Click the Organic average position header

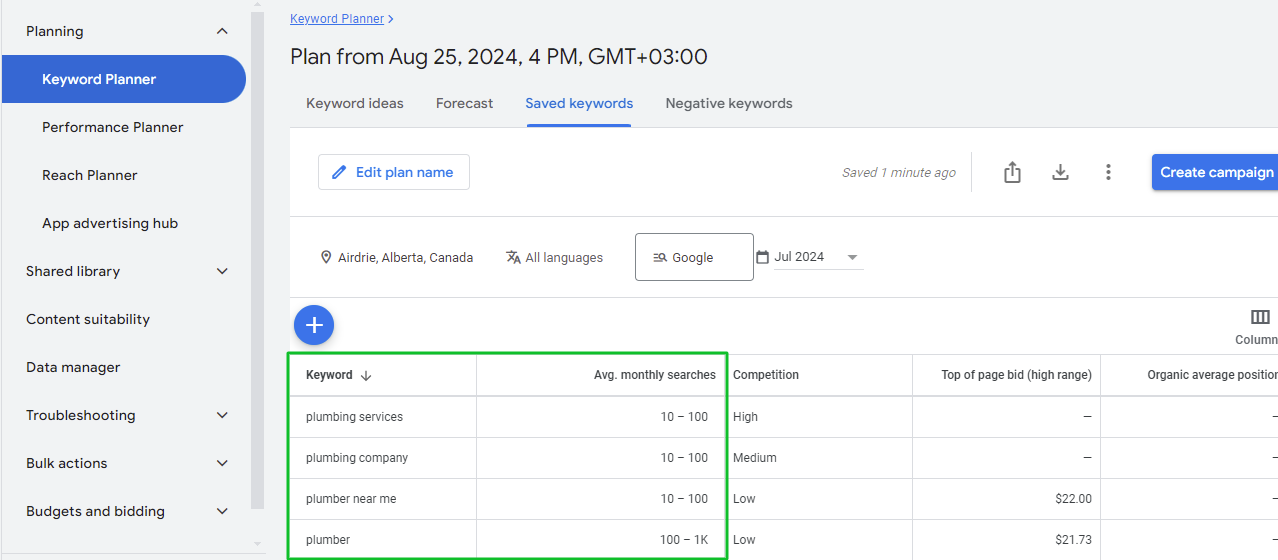pyautogui.click(x=1212, y=375)
